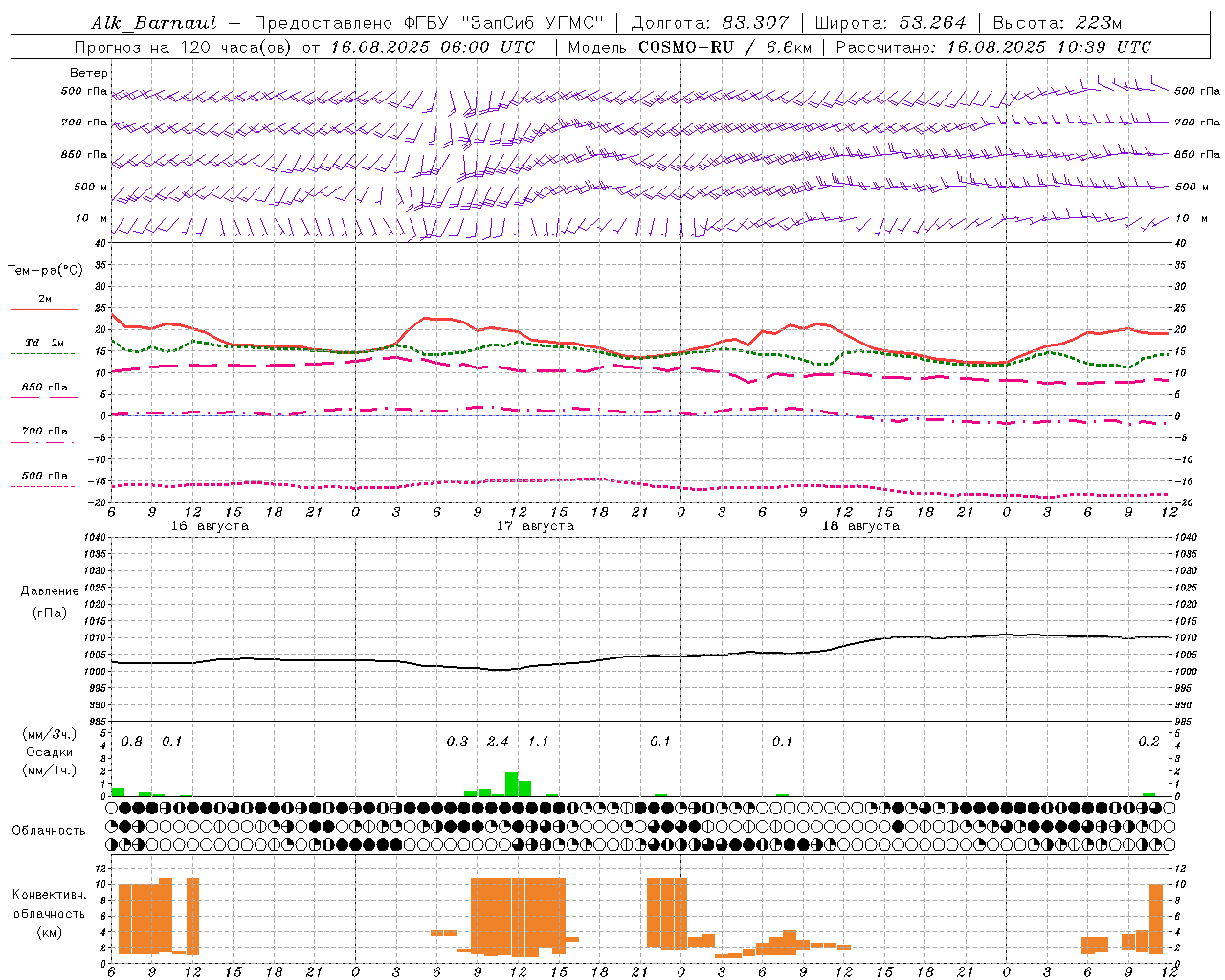The image size is (1225, 980).
Task: Select the 'Предоставлено ФГБУ "ЗапСиб УГМС"' text
Action: 429,23
